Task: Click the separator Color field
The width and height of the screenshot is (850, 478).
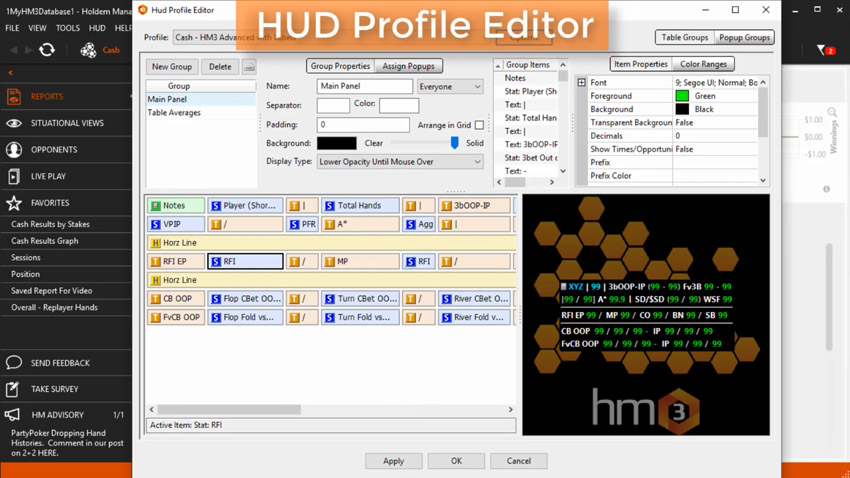Action: (399, 105)
